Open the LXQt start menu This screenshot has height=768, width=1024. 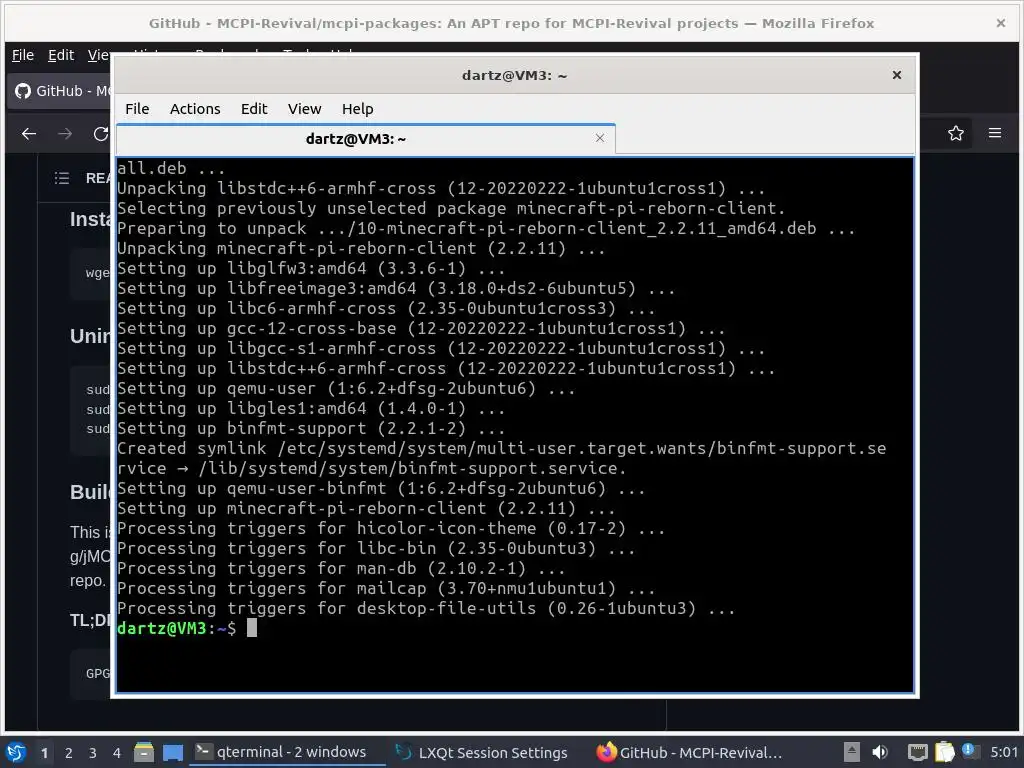pyautogui.click(x=16, y=752)
